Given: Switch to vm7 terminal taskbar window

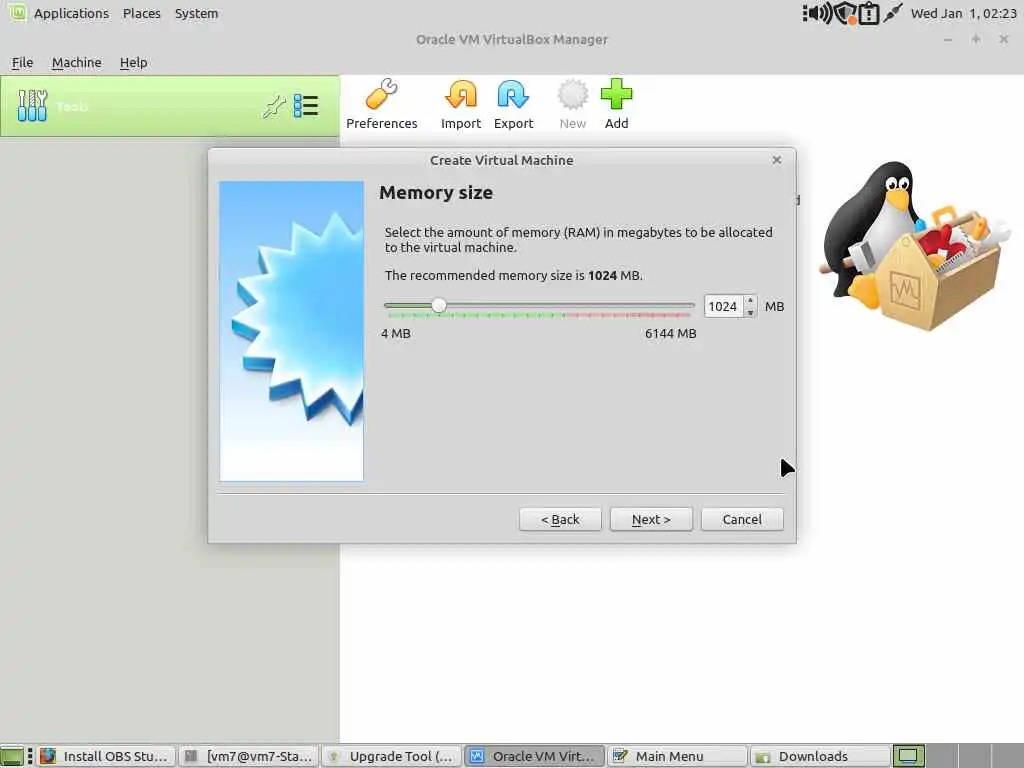Looking at the screenshot, I should pos(249,756).
